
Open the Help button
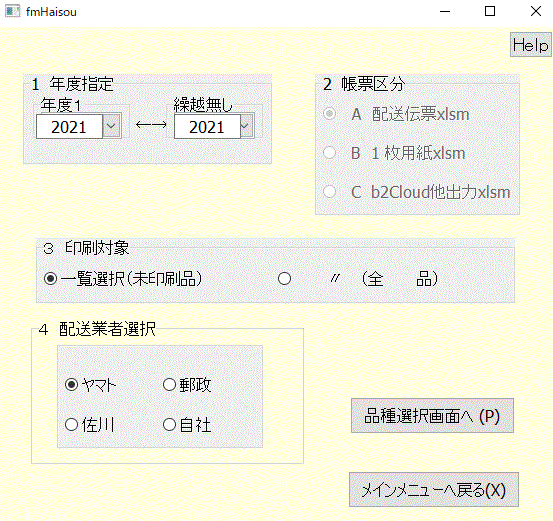[x=530, y=44]
